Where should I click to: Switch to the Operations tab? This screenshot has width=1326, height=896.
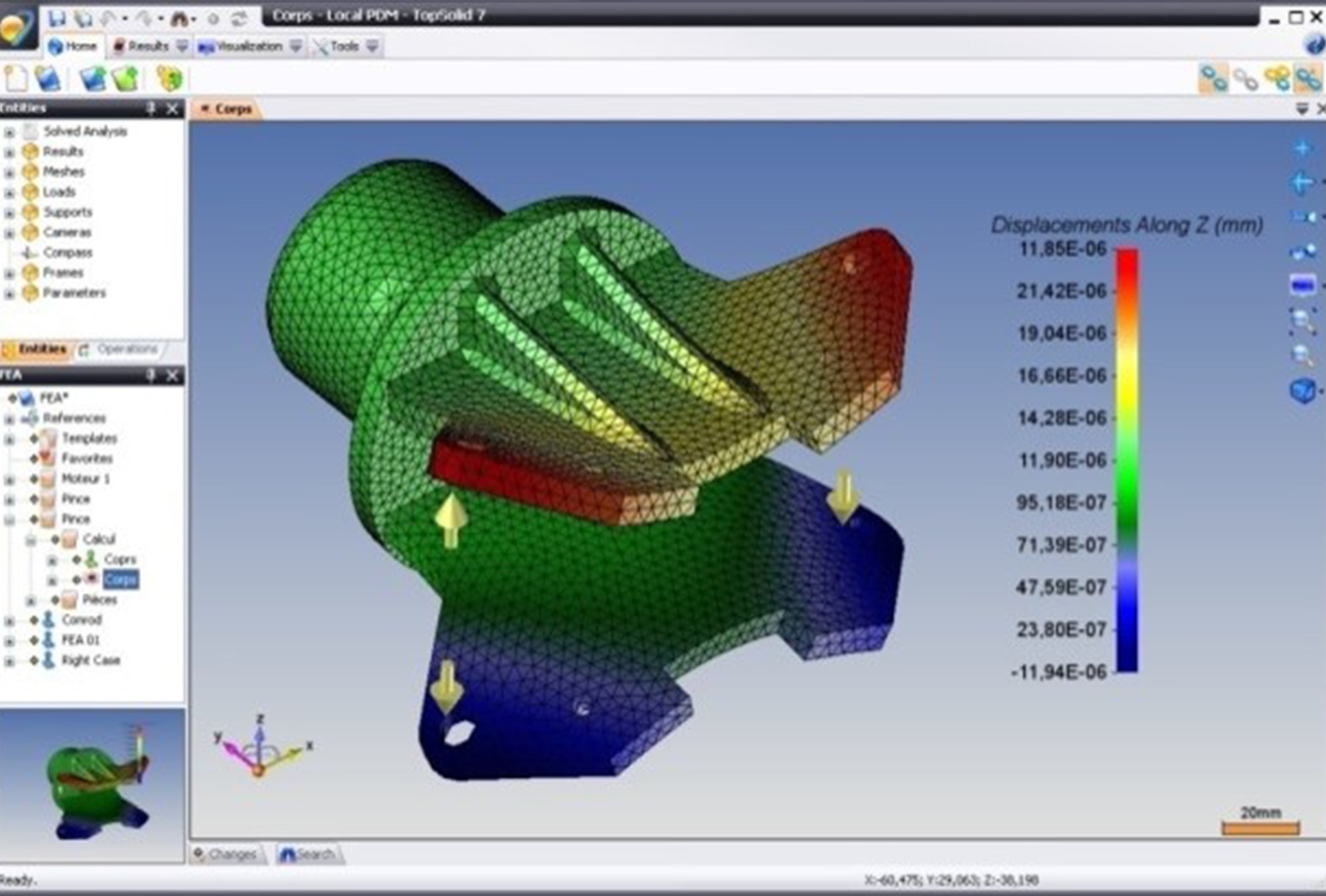tap(121, 350)
